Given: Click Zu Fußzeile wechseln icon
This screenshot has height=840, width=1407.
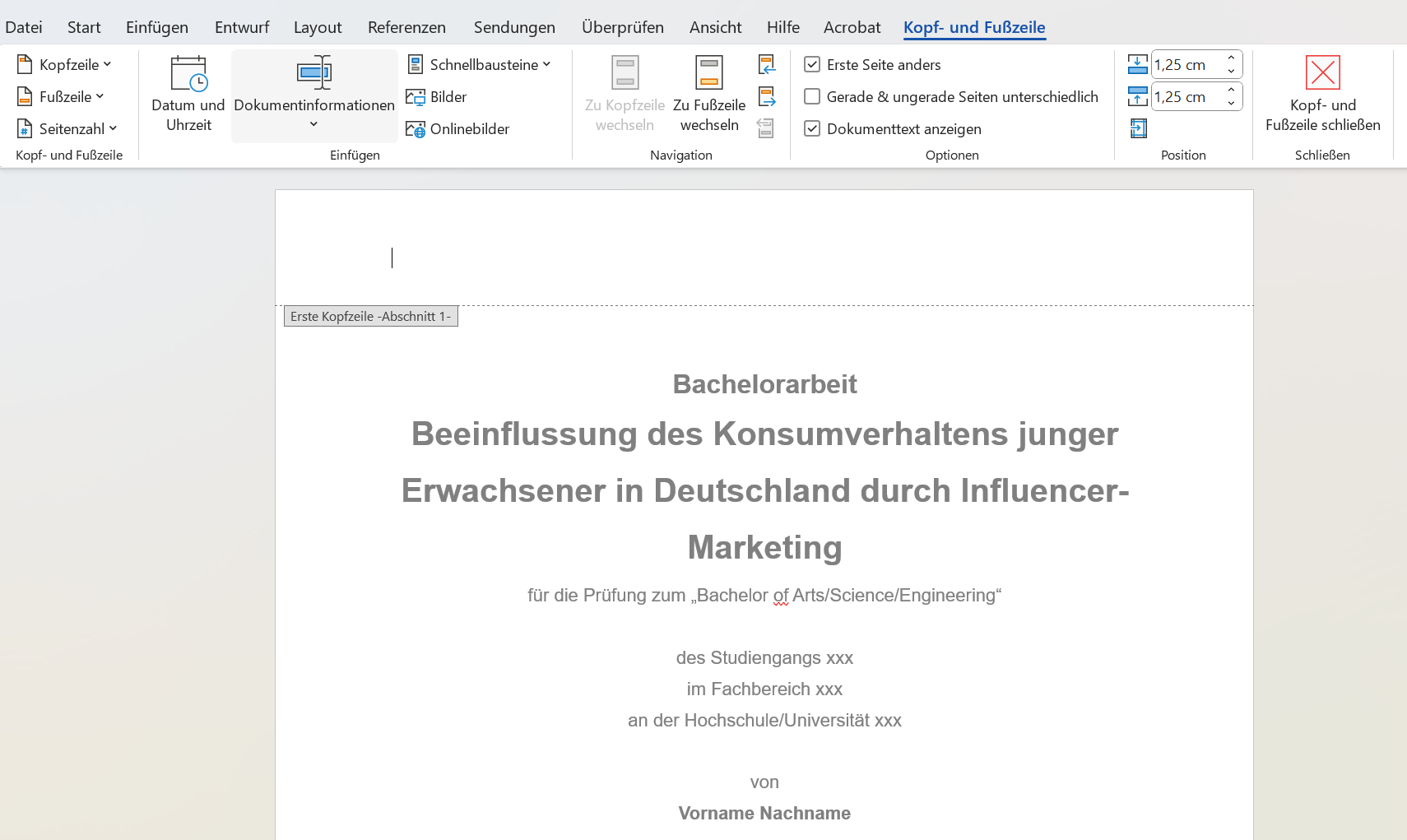Looking at the screenshot, I should [708, 74].
